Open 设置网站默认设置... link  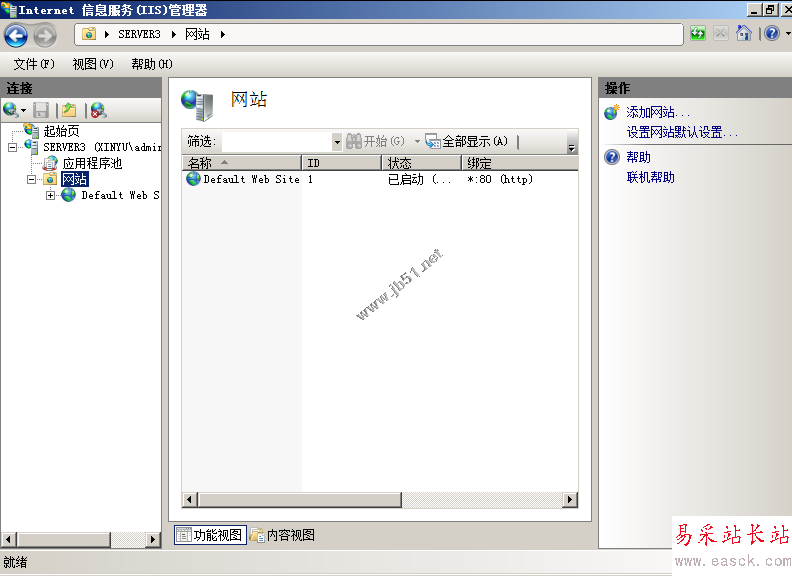coord(682,132)
